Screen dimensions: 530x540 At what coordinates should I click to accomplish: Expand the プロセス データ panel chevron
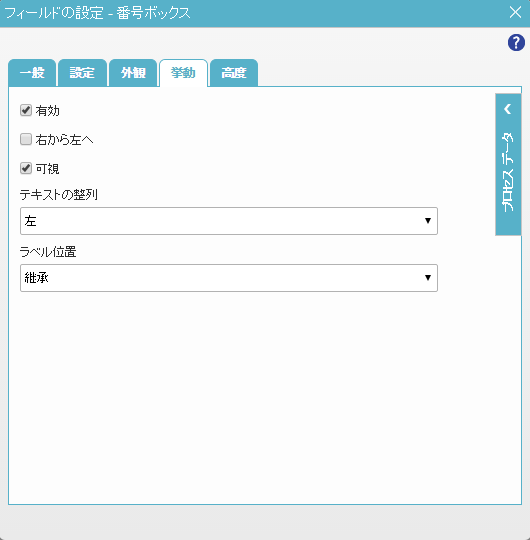tap(508, 109)
